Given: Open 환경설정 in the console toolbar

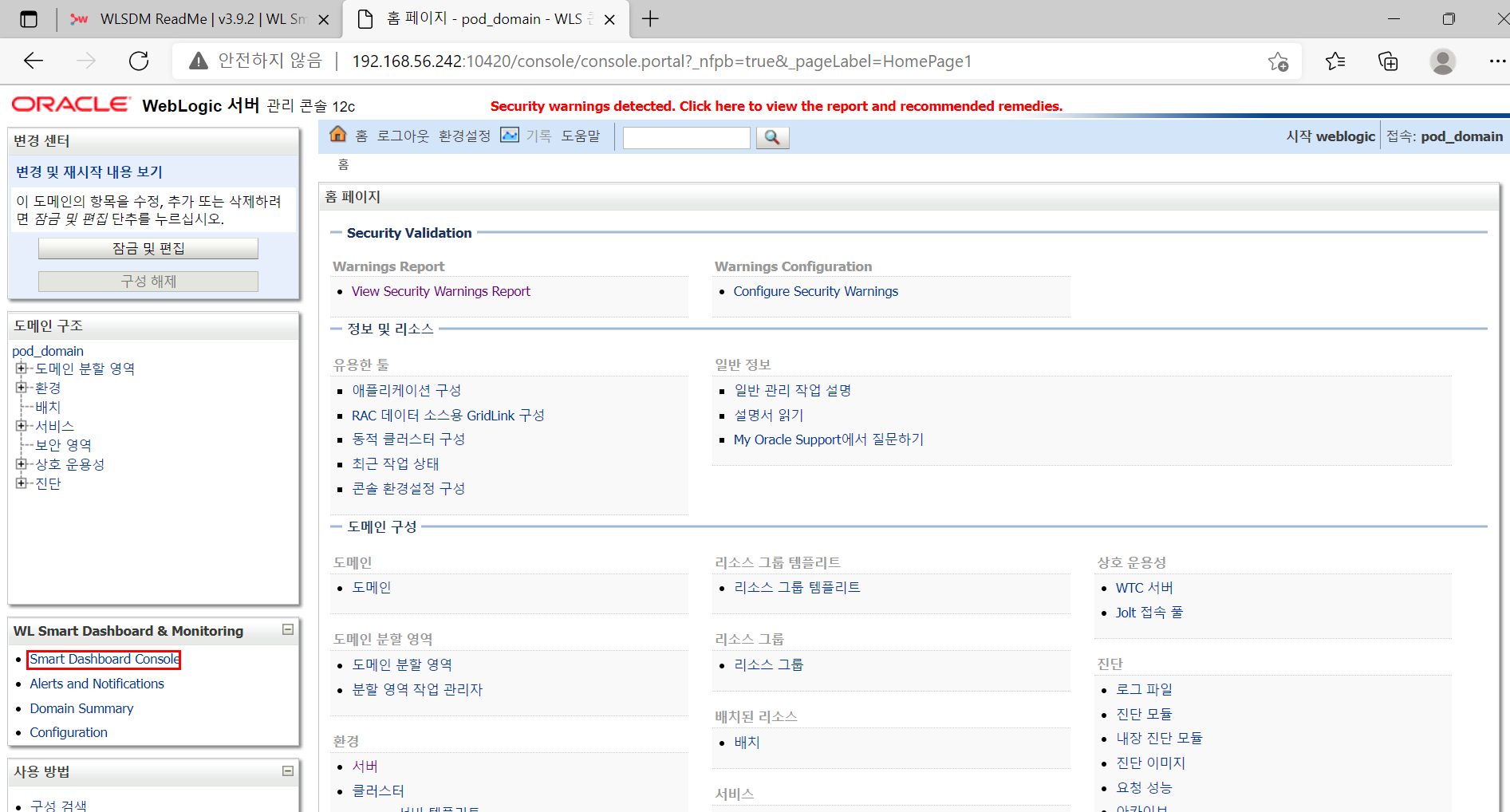Looking at the screenshot, I should 464,136.
